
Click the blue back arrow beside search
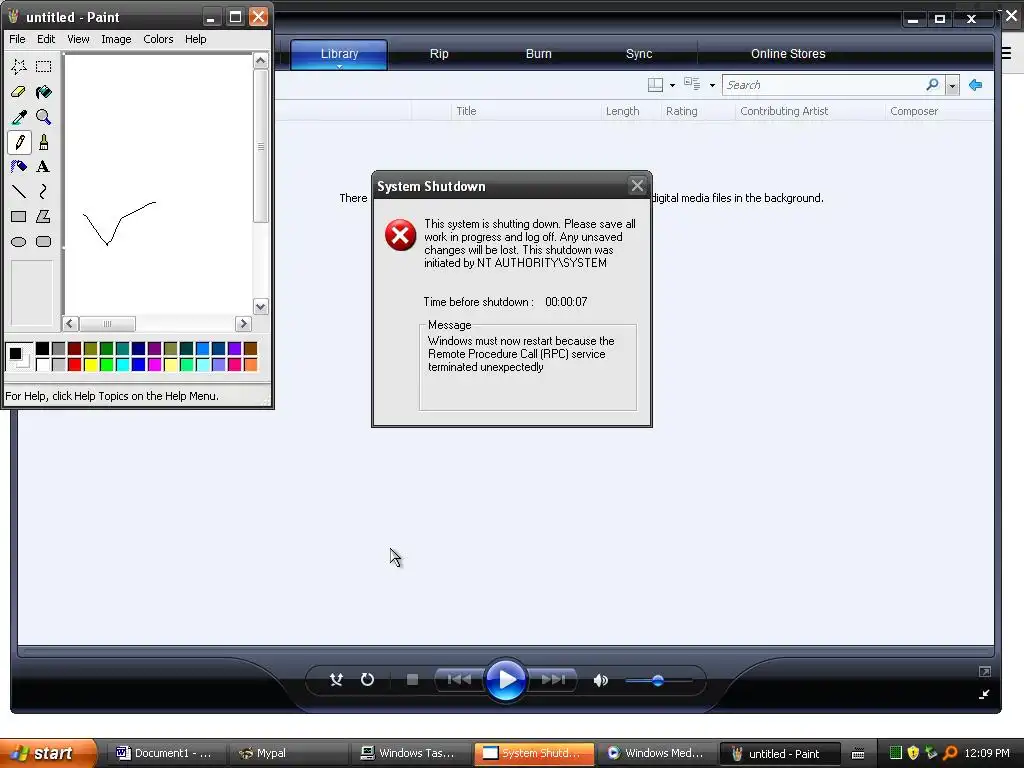pos(976,85)
